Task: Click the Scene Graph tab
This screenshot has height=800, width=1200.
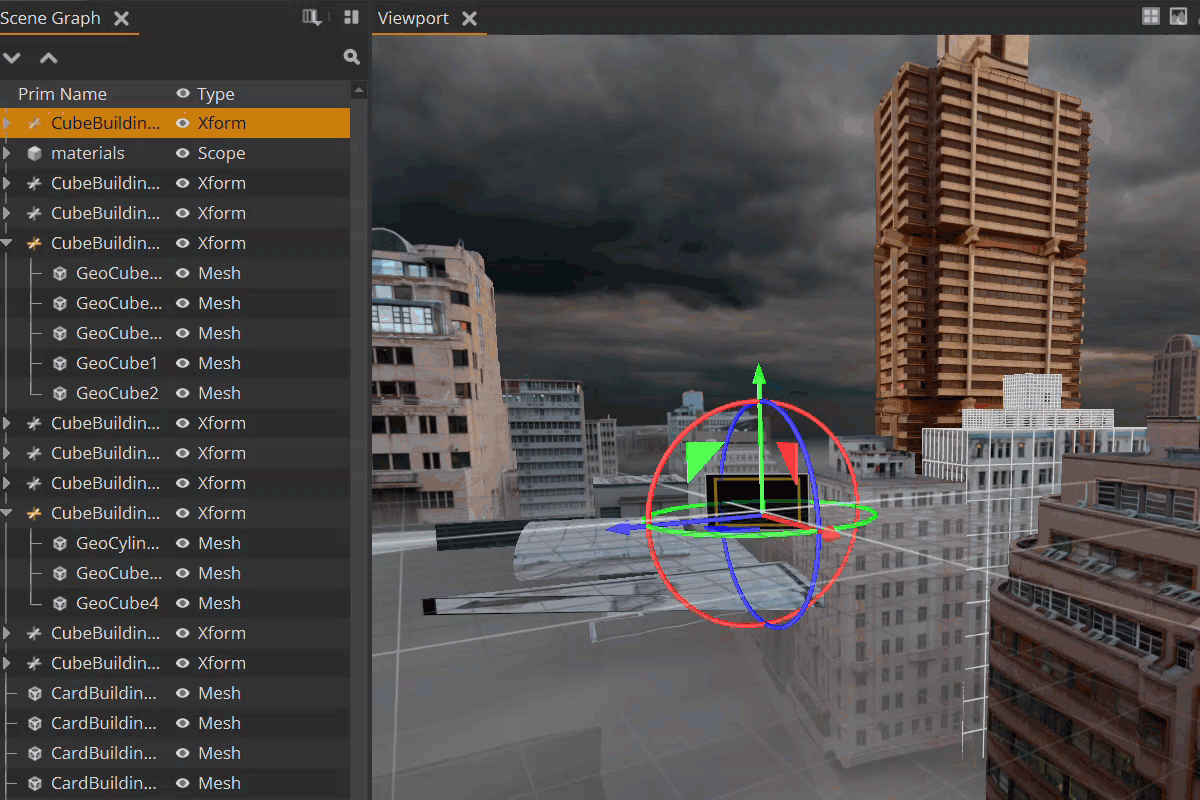Action: click(50, 17)
